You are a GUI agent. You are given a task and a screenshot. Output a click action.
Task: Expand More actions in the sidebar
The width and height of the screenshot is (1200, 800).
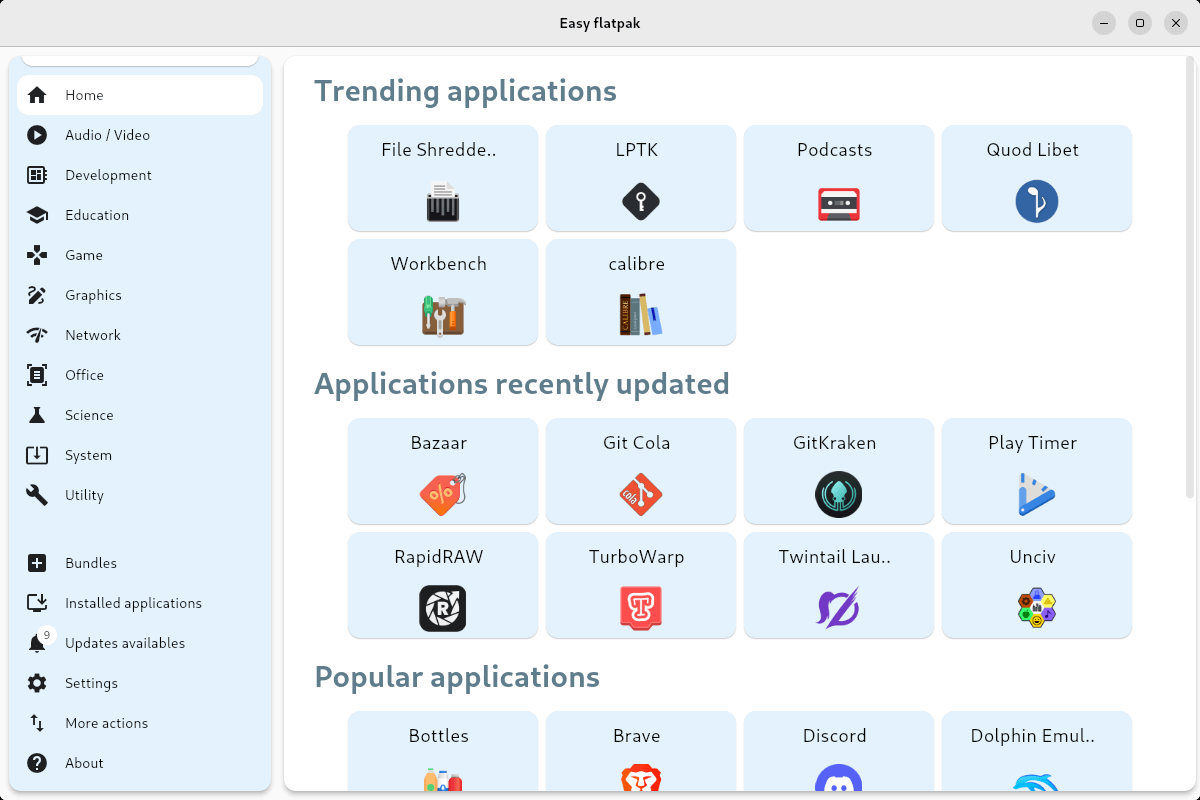[x=106, y=723]
